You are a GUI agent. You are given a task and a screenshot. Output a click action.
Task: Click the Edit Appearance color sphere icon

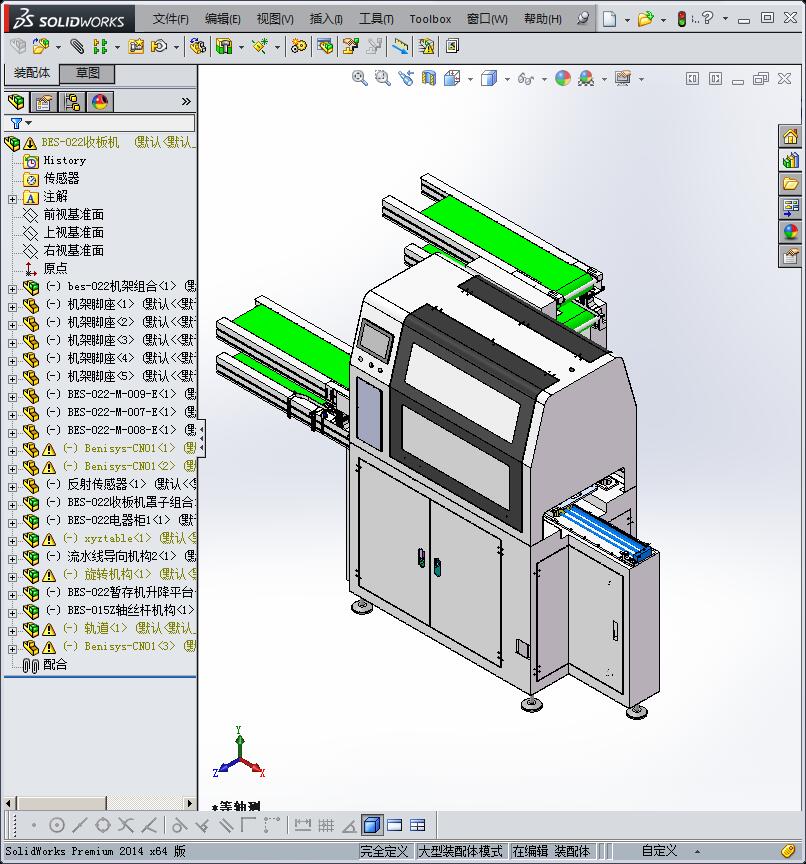pyautogui.click(x=563, y=78)
